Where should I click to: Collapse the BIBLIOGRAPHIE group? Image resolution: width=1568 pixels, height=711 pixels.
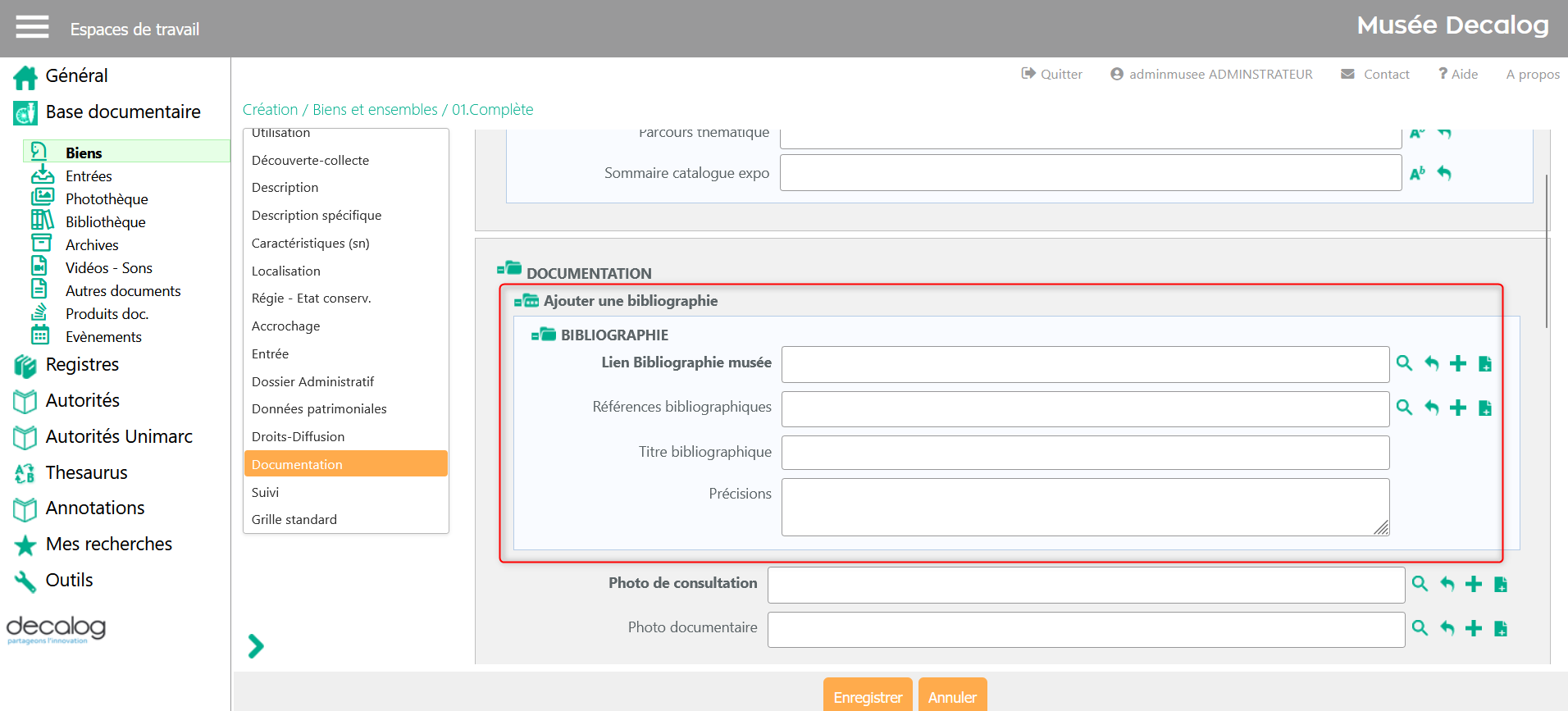(x=543, y=335)
